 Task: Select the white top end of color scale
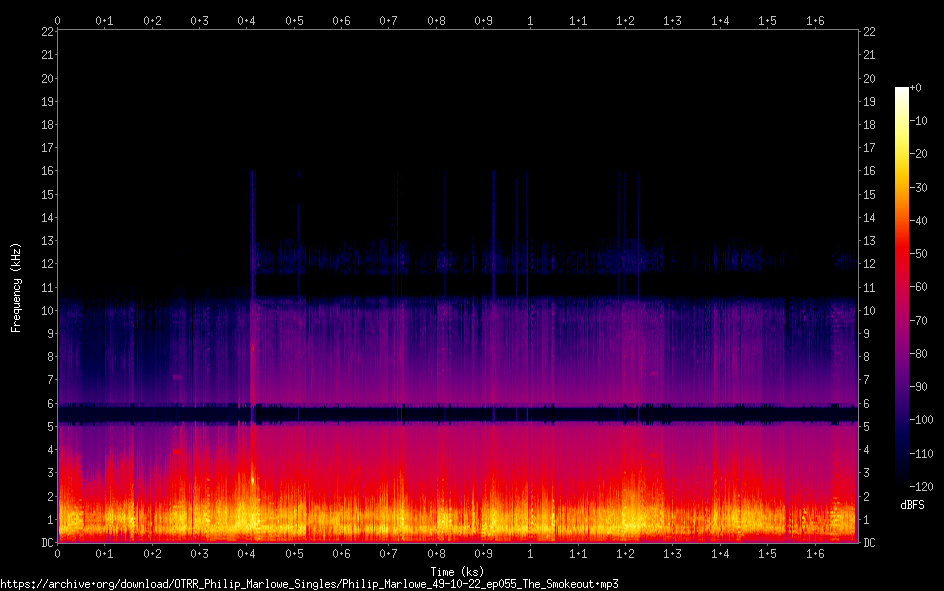[902, 91]
